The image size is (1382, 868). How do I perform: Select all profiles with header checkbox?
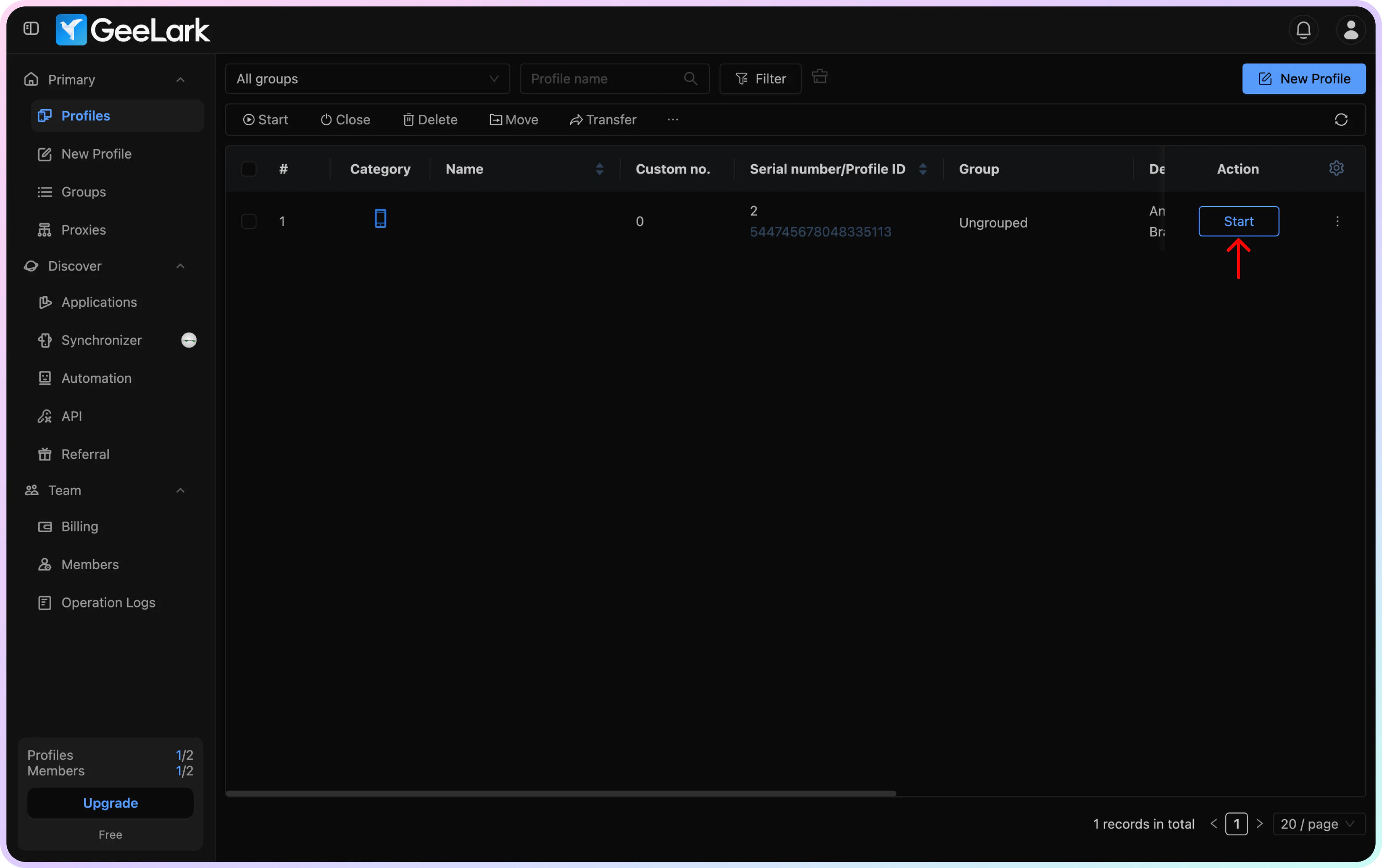coord(248,169)
